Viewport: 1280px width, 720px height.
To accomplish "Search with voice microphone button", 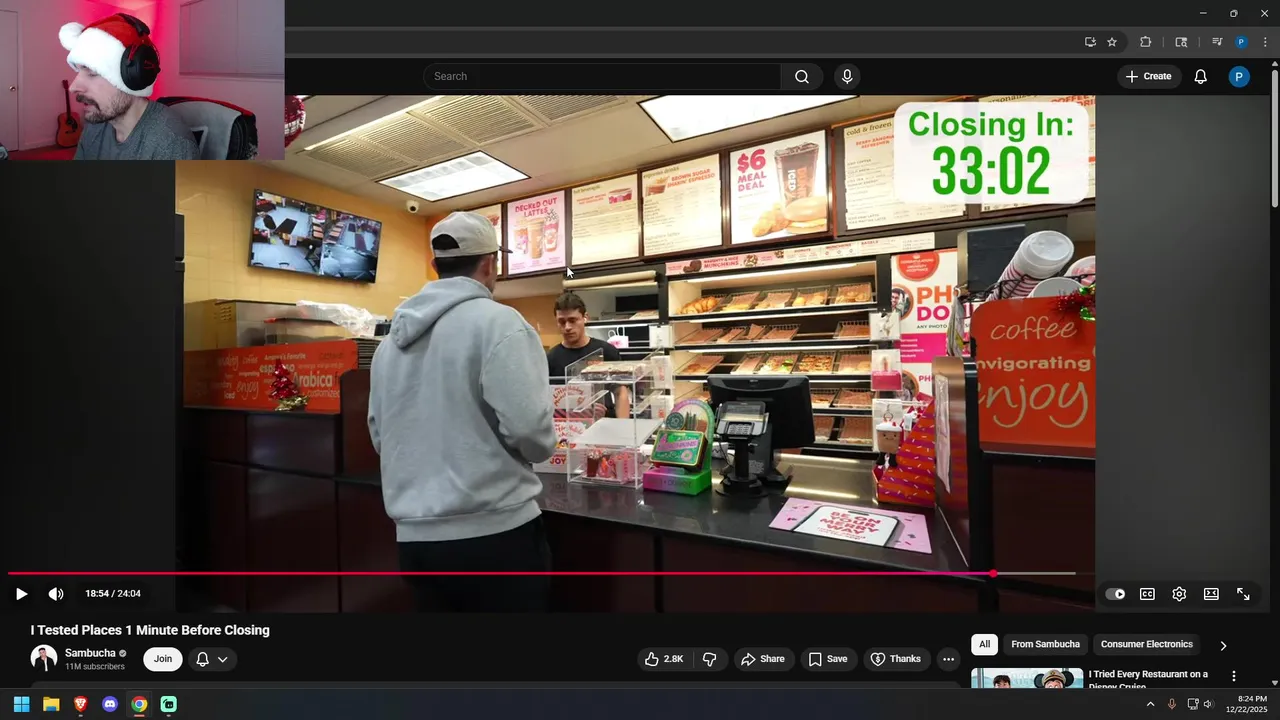I will pos(847,76).
